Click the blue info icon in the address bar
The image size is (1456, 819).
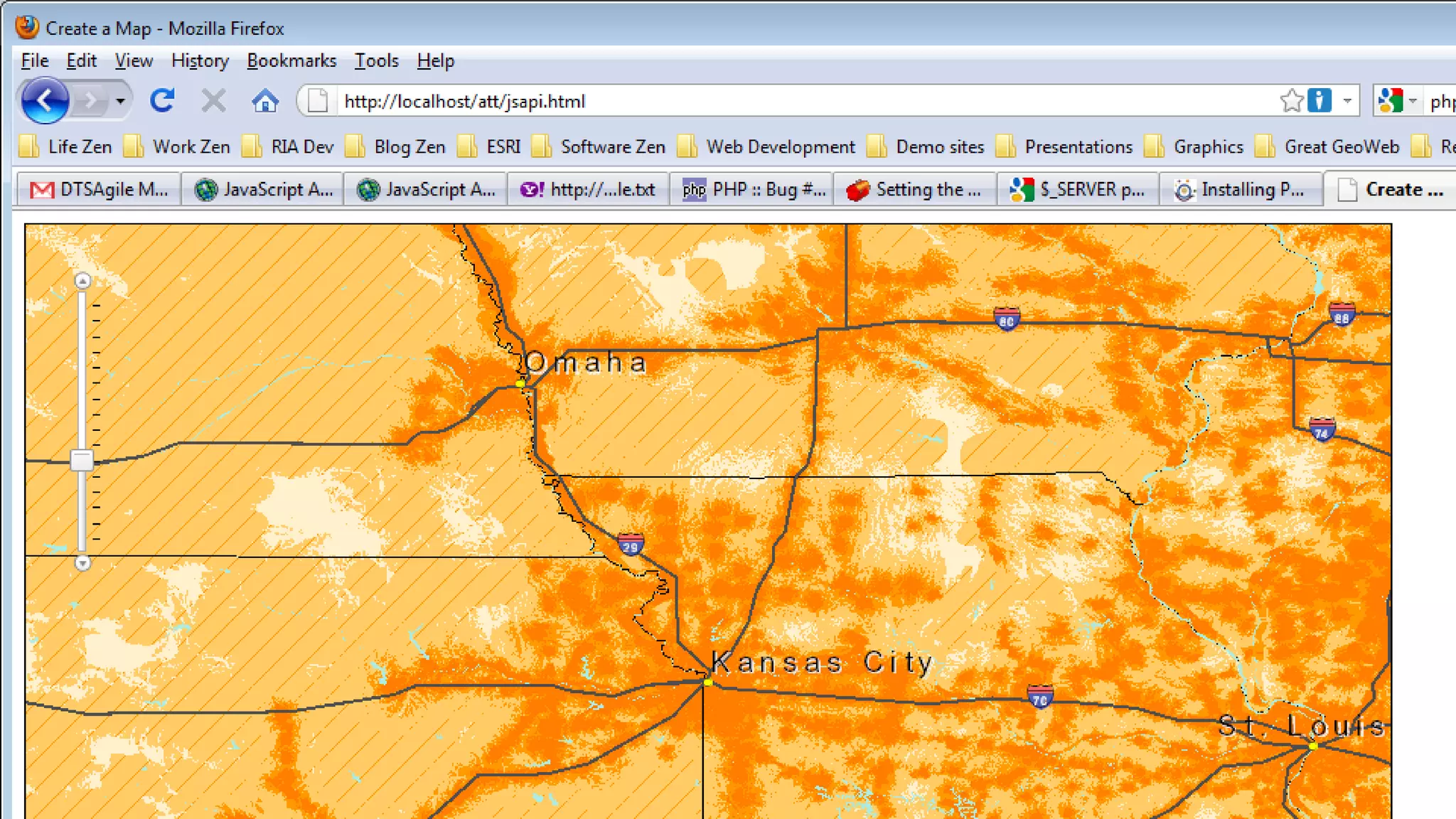click(1319, 101)
